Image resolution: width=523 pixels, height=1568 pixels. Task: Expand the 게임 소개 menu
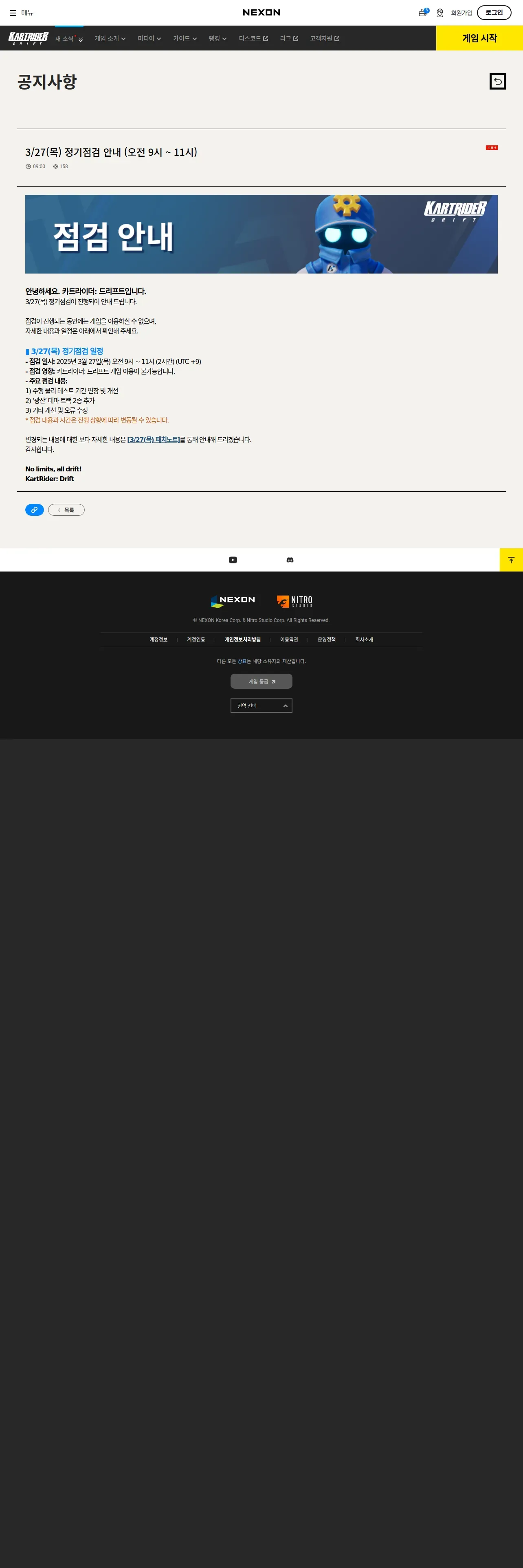(x=110, y=38)
